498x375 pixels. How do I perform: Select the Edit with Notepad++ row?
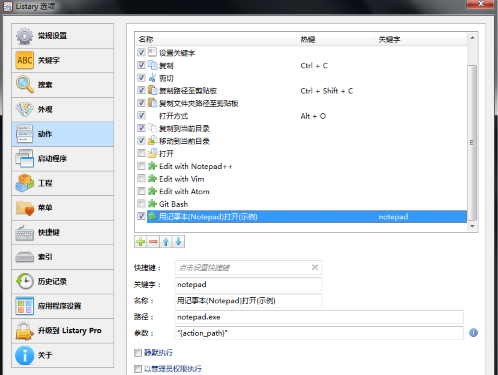(307, 166)
